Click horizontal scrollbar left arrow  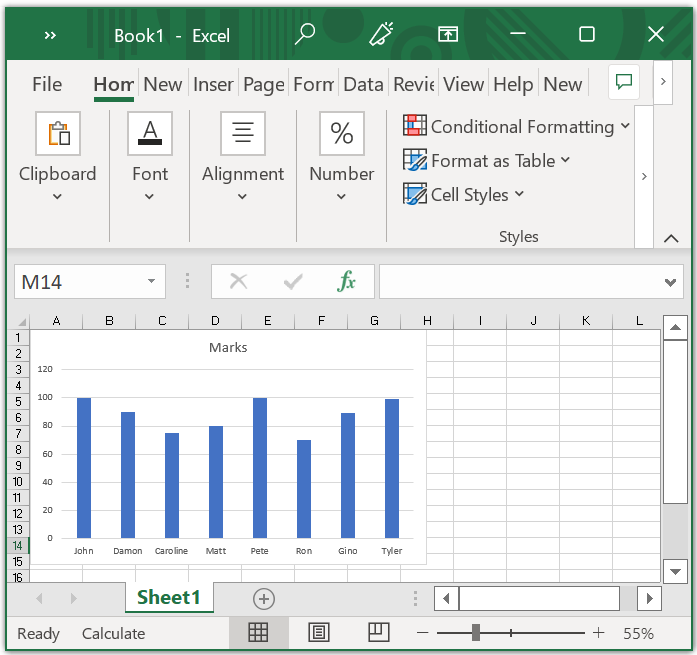pos(446,599)
